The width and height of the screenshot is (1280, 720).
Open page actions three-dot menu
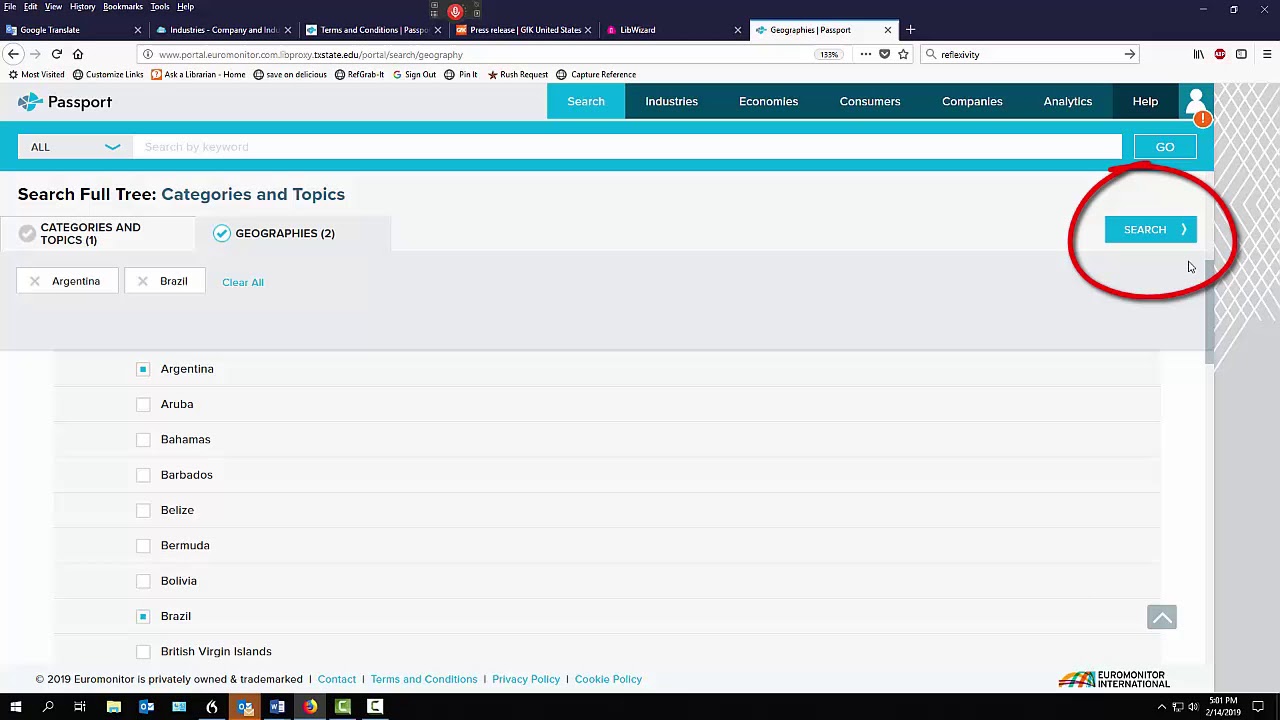coord(865,54)
